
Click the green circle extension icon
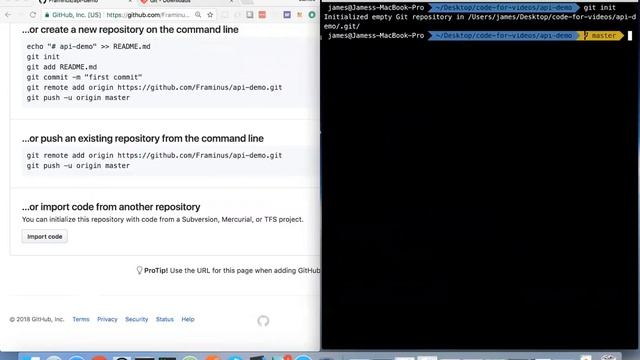(x=312, y=15)
